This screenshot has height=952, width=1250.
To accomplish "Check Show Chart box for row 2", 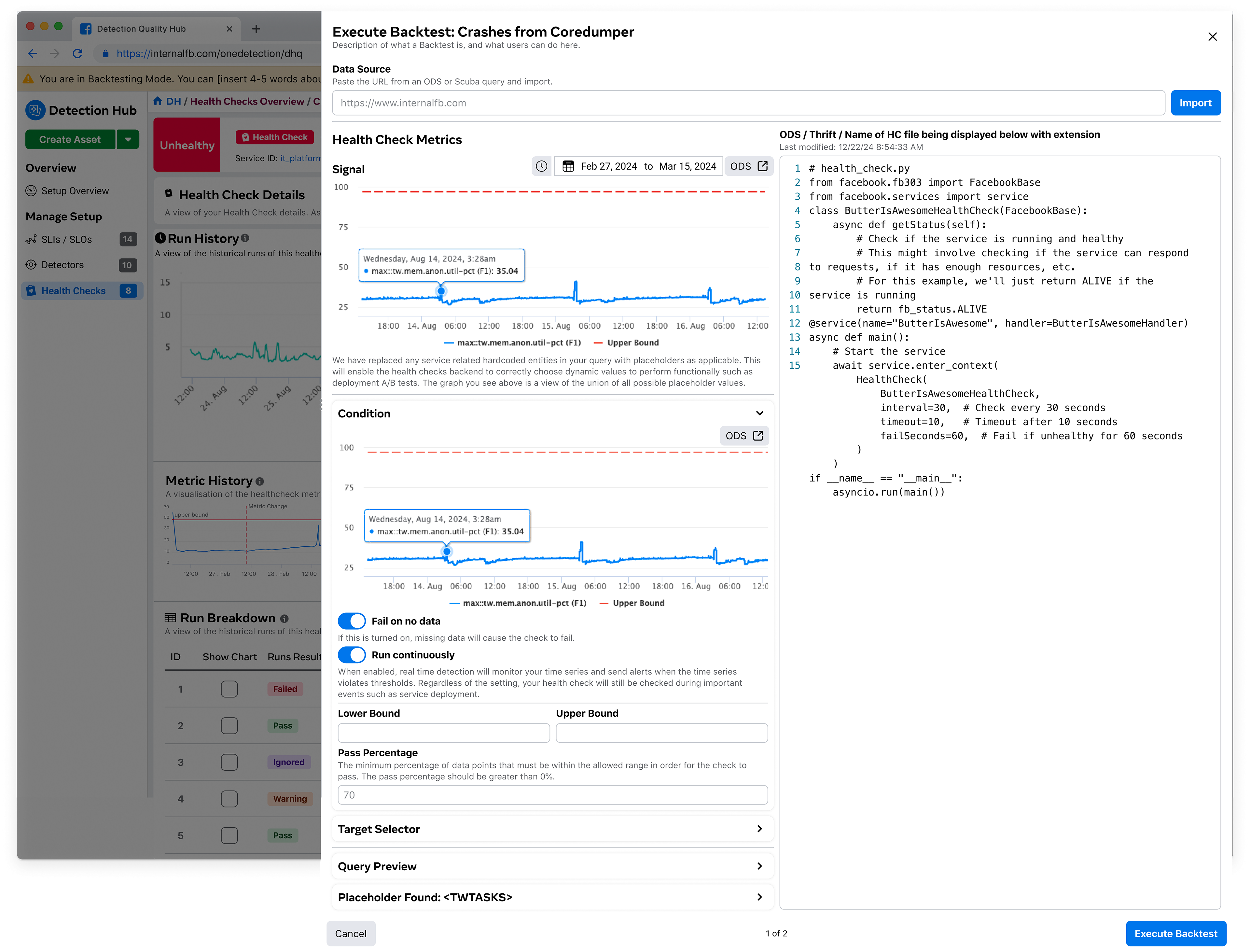I will click(x=229, y=726).
